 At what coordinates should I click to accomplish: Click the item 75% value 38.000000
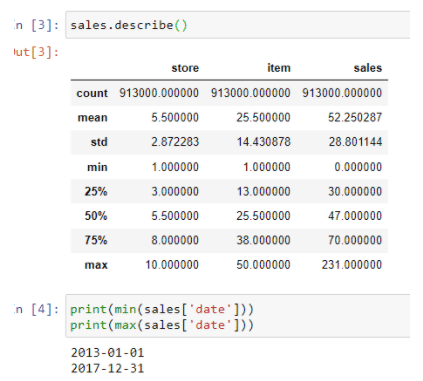263,240
